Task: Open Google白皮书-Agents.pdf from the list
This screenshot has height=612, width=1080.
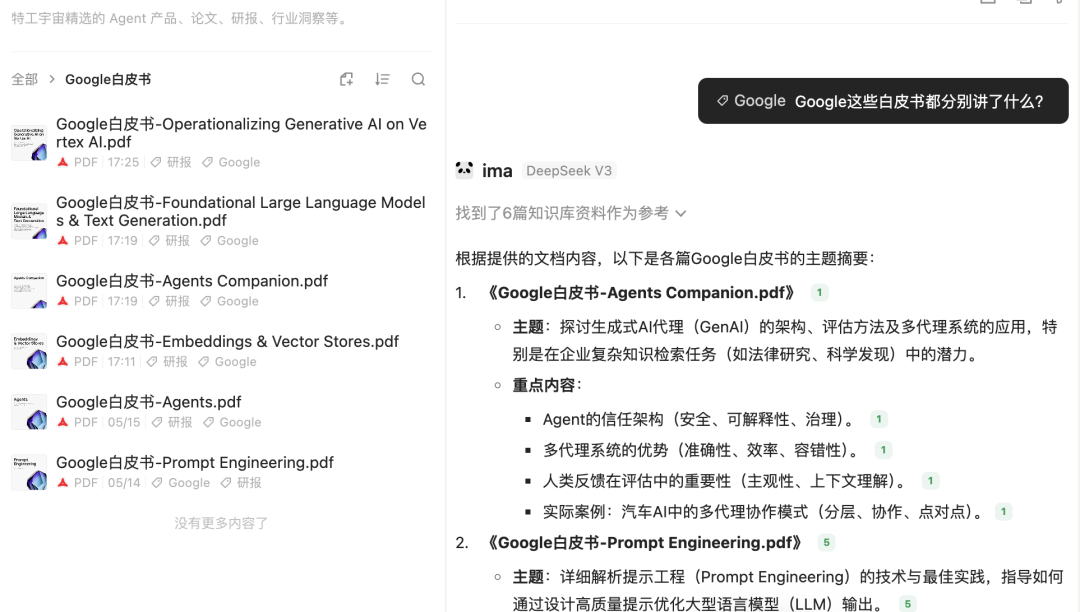Action: point(149,402)
